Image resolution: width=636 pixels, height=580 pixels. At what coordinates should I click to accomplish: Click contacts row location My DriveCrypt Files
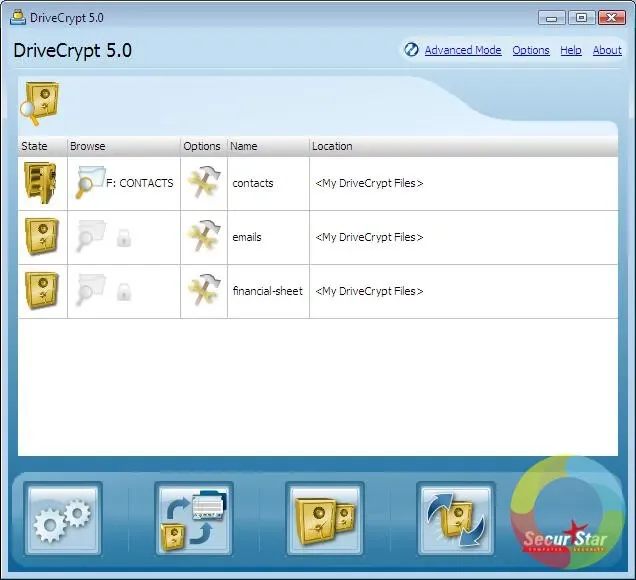(369, 183)
